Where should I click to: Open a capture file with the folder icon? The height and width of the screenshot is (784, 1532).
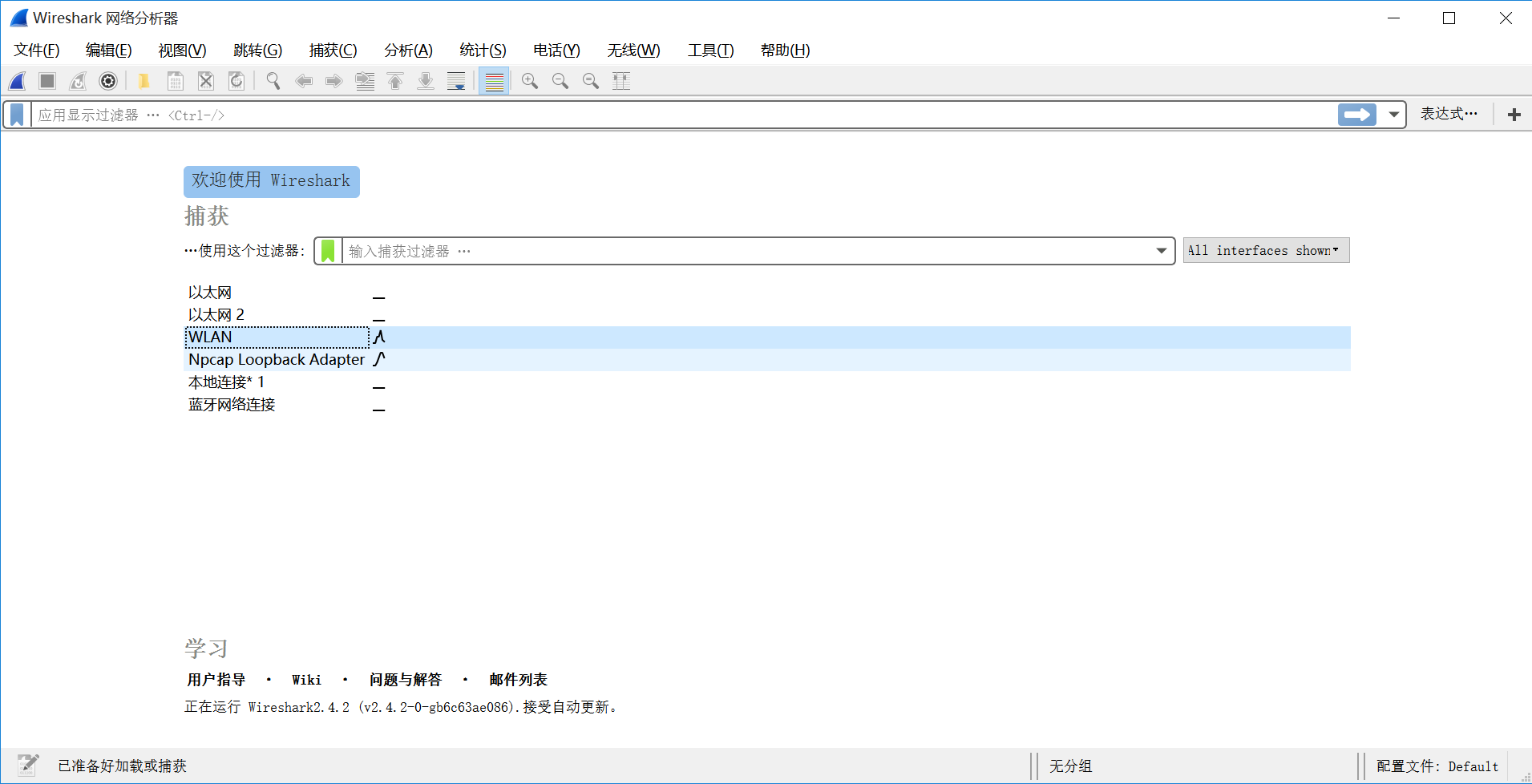[x=144, y=81]
